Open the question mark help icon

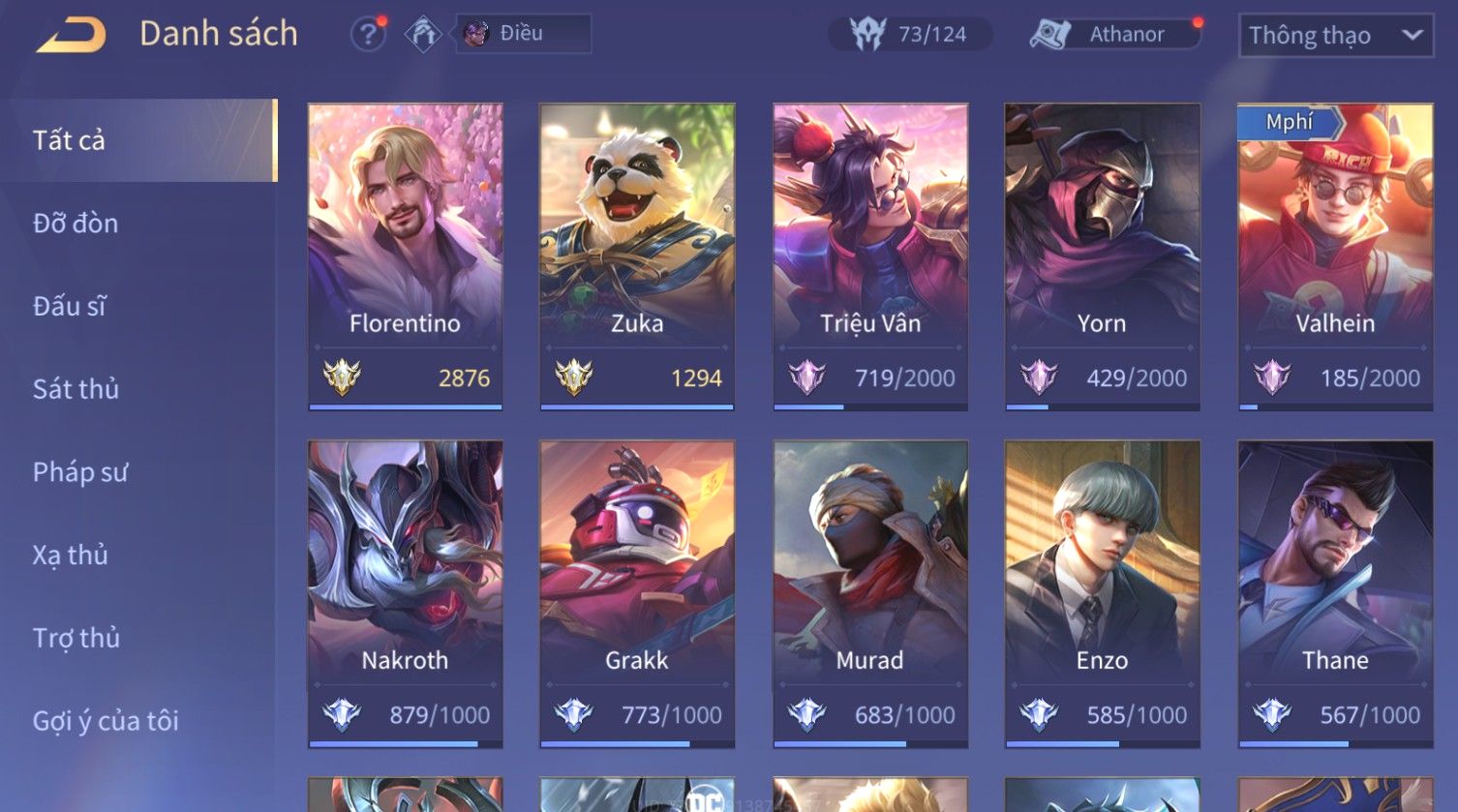(367, 35)
